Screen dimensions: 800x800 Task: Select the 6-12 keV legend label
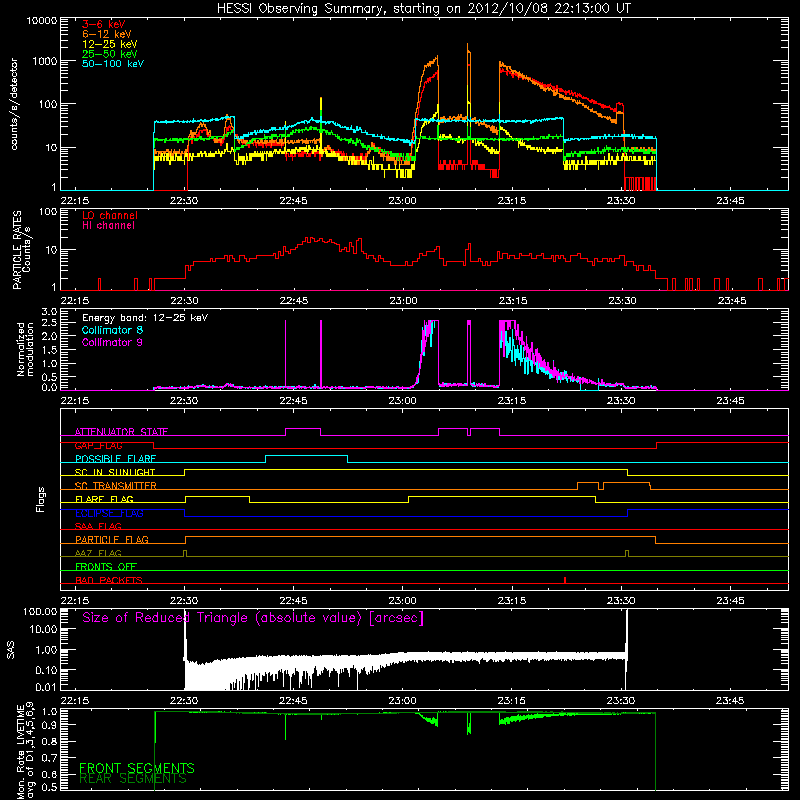pos(107,34)
